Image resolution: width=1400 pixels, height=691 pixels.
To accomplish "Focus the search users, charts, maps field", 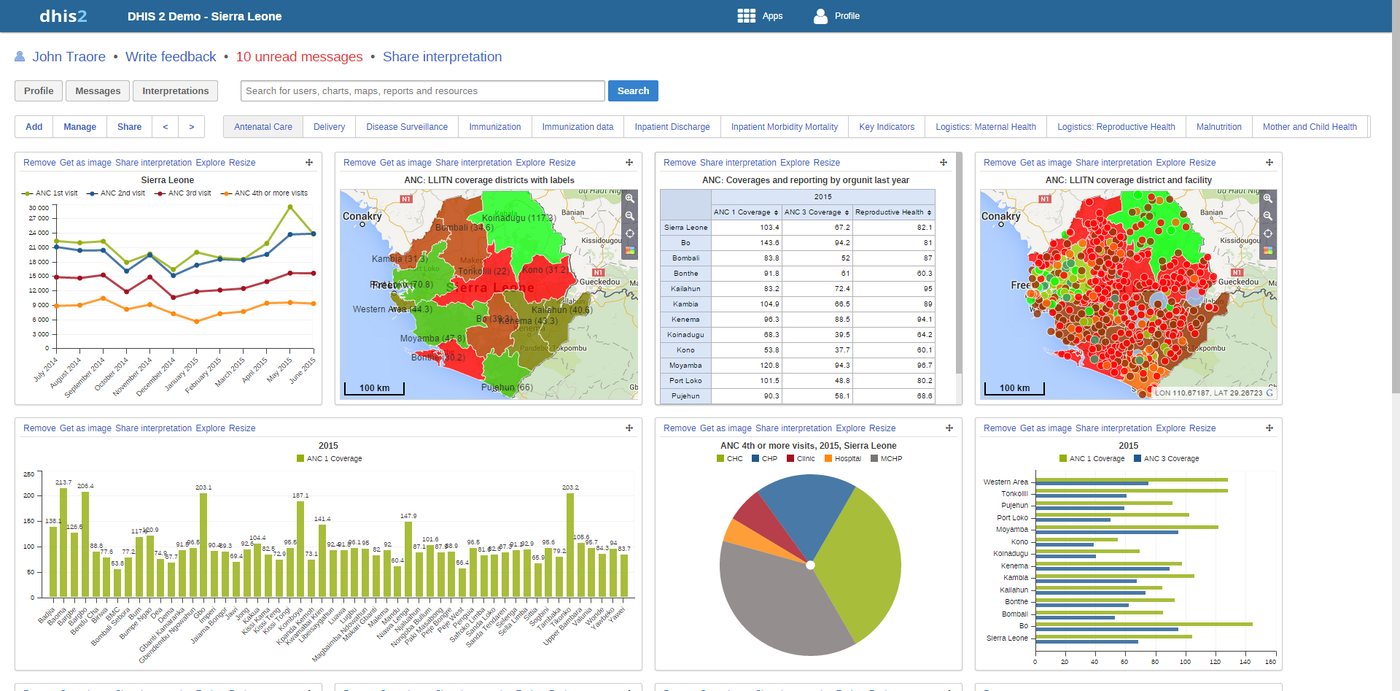I will [x=423, y=91].
